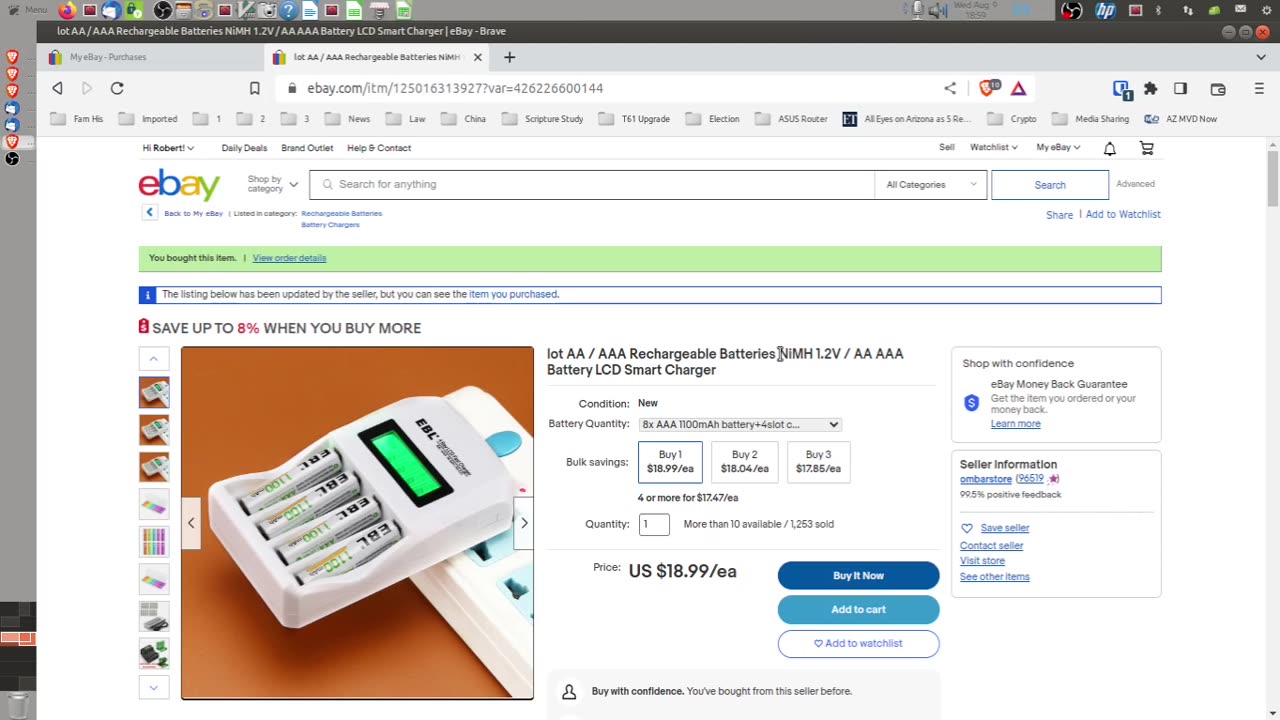Viewport: 1280px width, 720px height.
Task: Click the Quantity input box
Action: coord(654,524)
